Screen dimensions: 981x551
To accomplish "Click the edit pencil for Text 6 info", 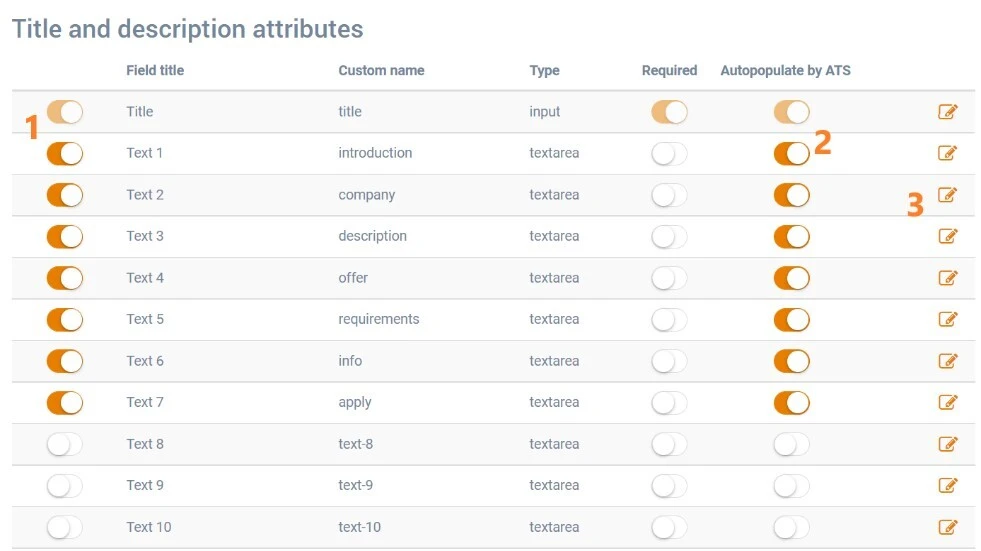I will (x=947, y=361).
